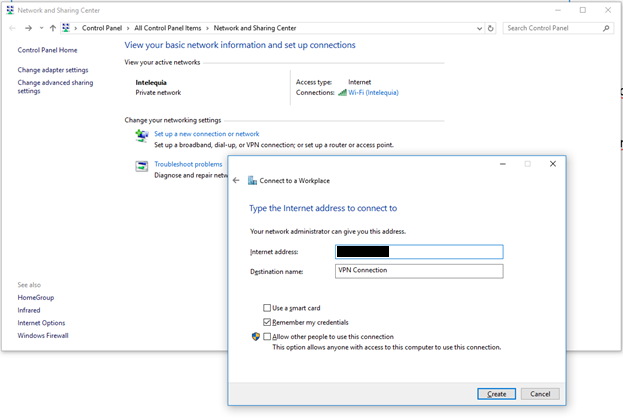
Task: Enable the Use a smart card checkbox
Action: click(x=267, y=308)
